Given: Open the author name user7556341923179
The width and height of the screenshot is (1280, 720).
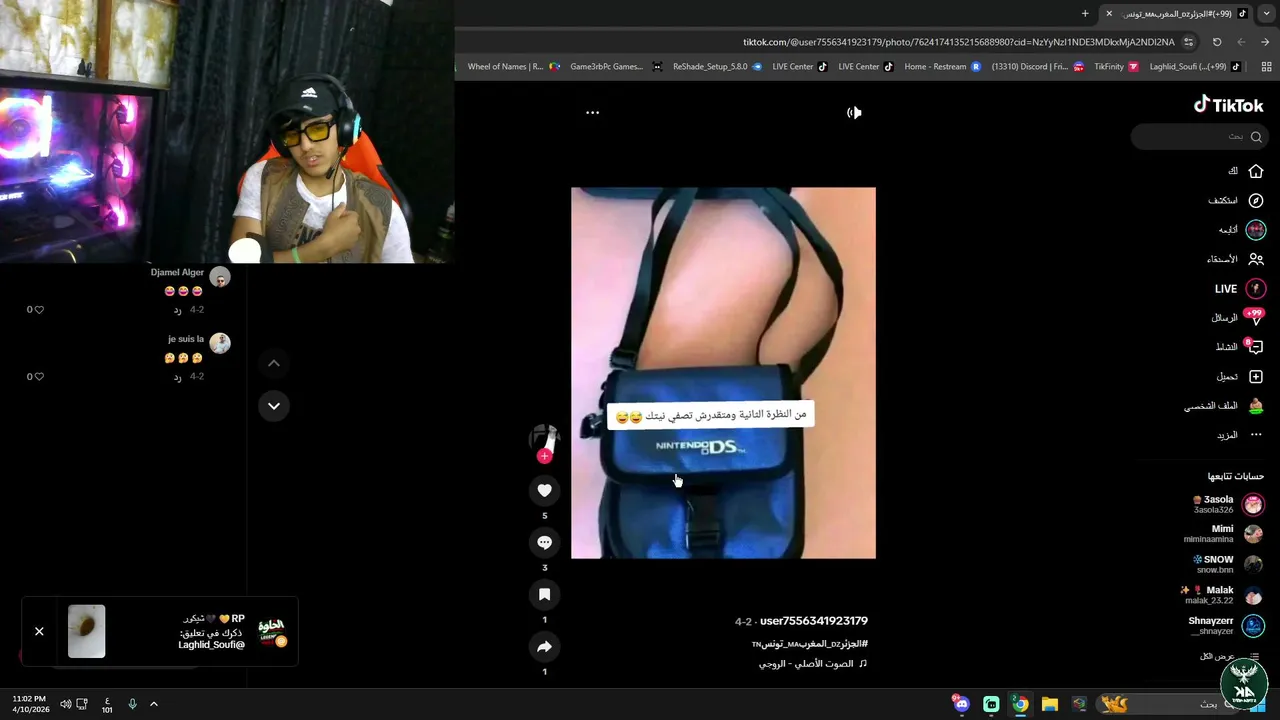Looking at the screenshot, I should pyautogui.click(x=814, y=621).
